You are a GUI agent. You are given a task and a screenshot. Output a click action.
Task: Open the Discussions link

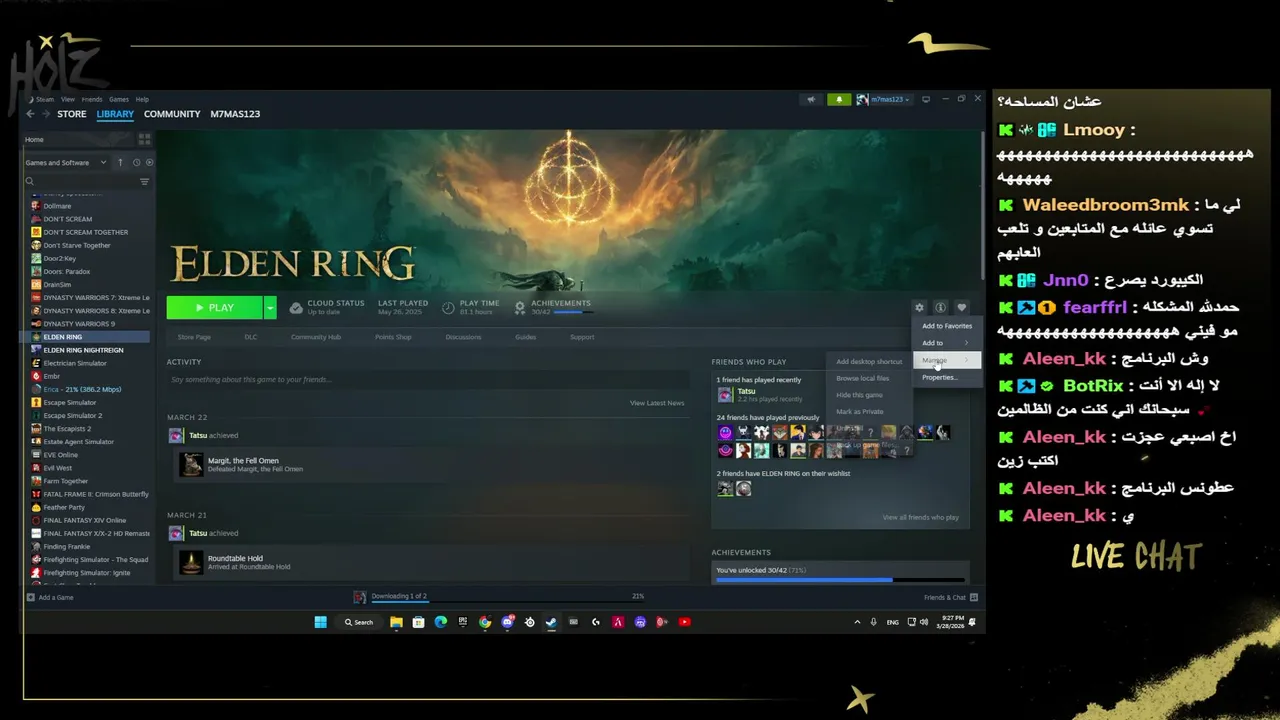pos(463,337)
